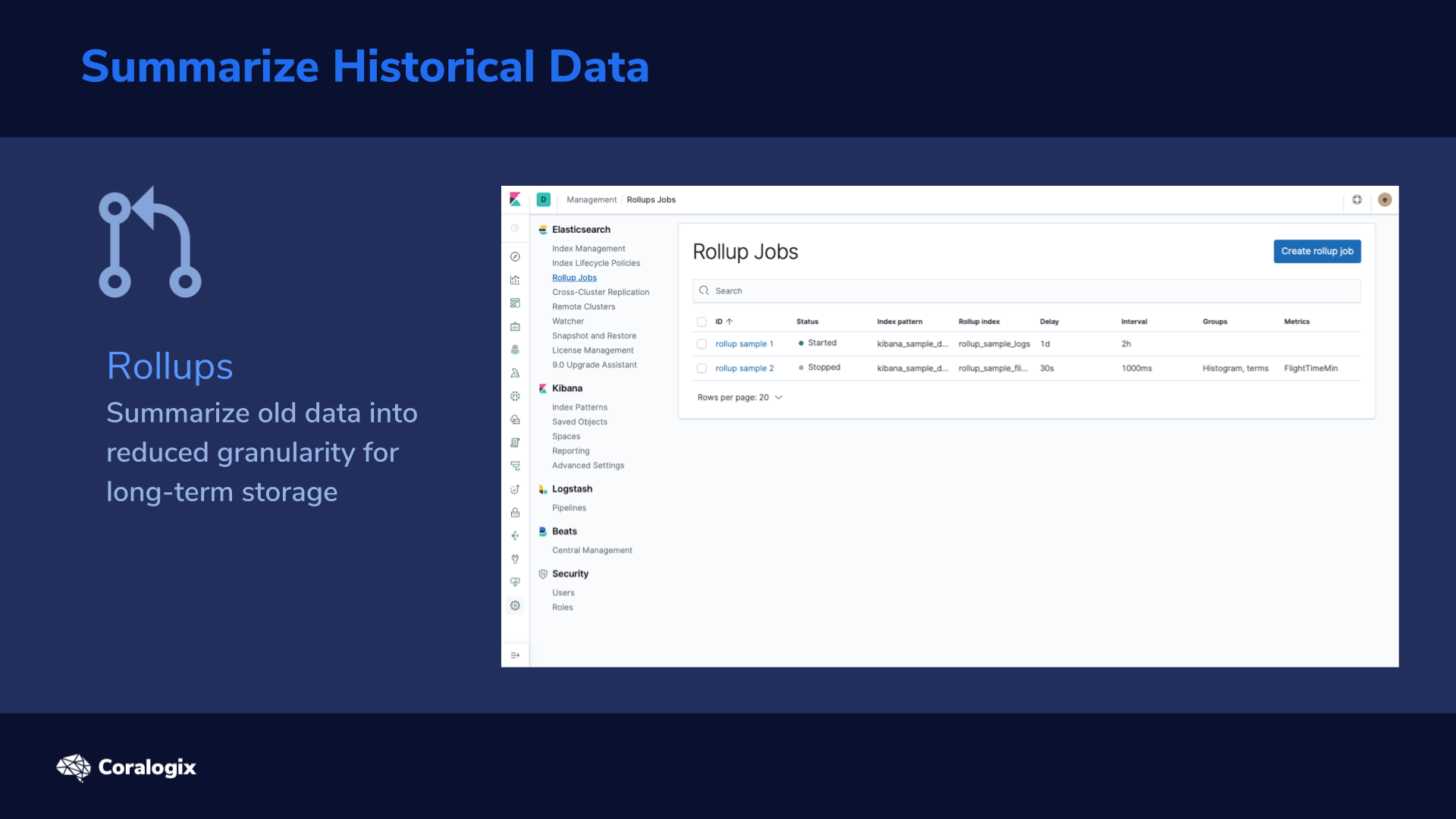Open the Graph icon in the sidebar

pos(515,535)
